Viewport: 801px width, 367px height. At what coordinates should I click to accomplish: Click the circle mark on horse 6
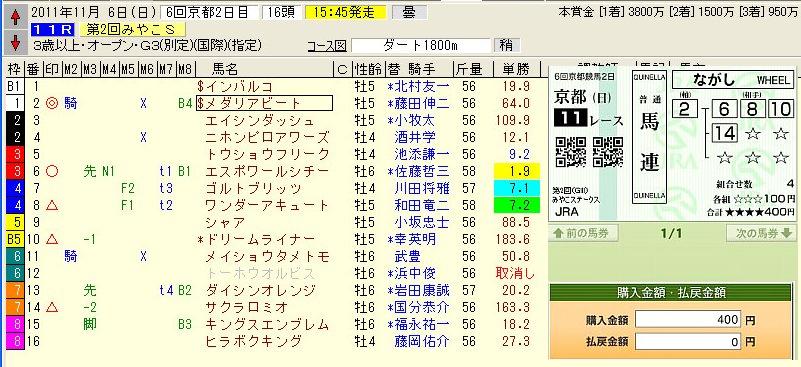tap(52, 172)
